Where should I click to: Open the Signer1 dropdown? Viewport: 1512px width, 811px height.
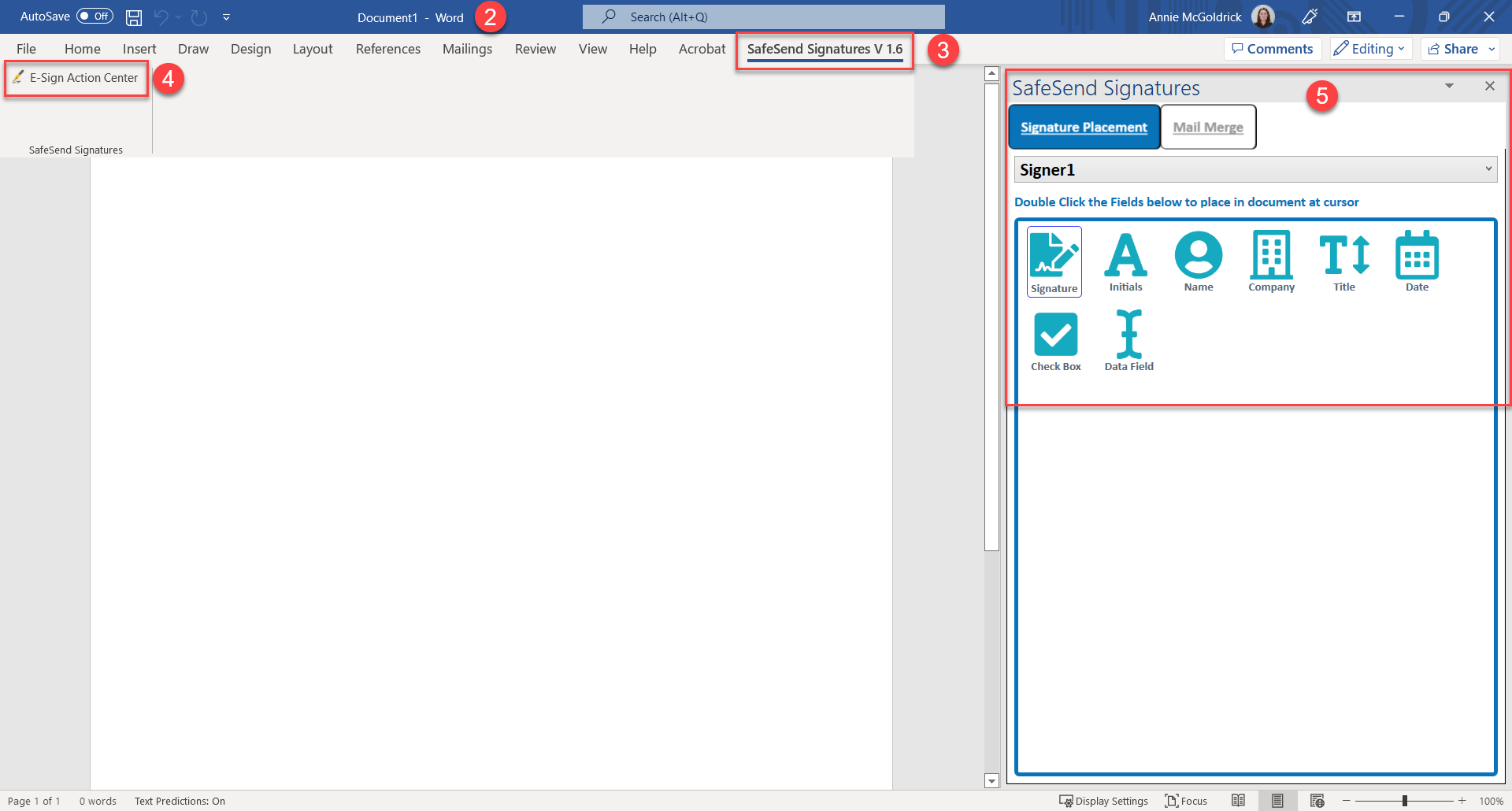(1488, 168)
